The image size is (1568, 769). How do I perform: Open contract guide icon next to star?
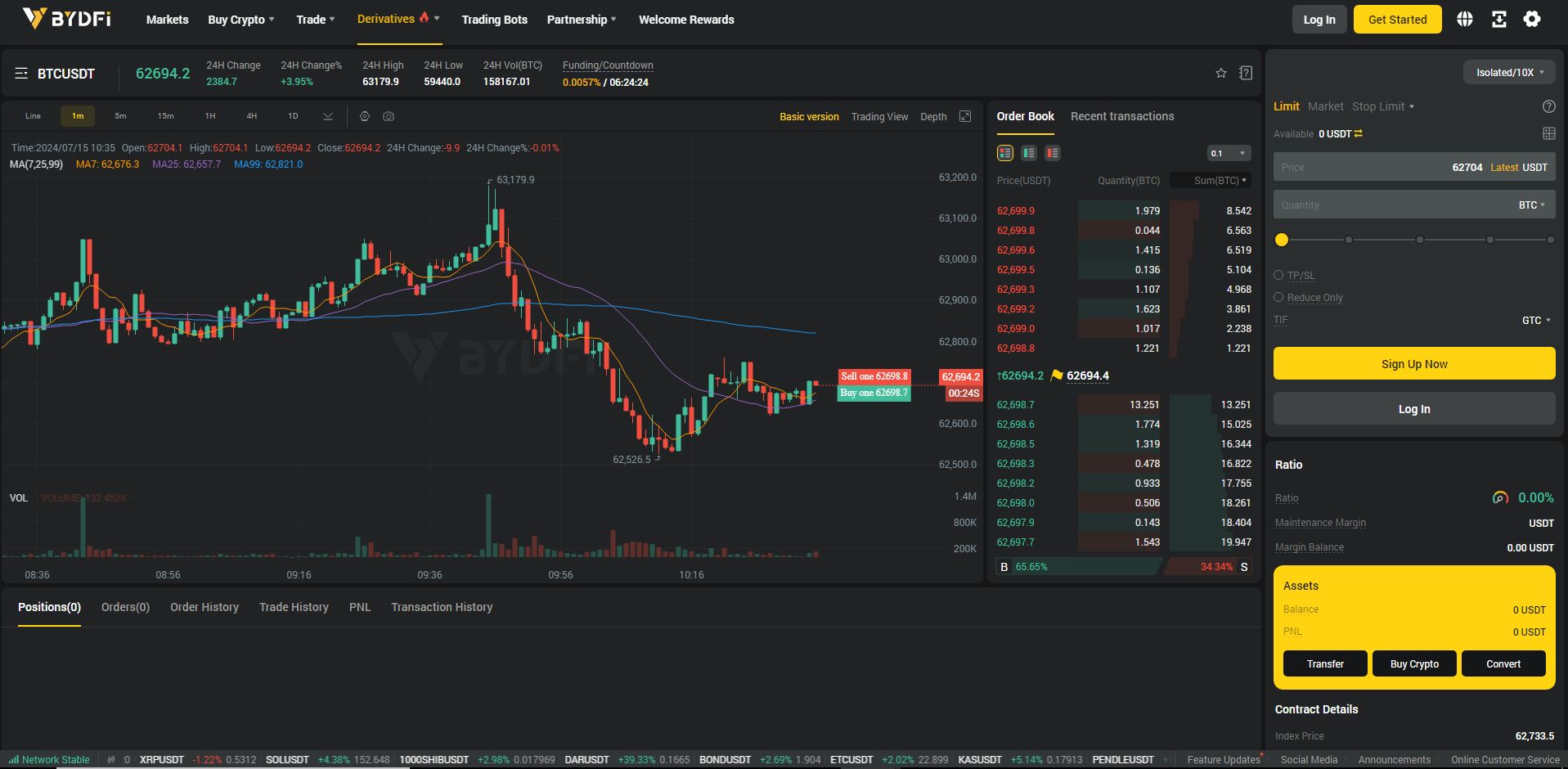[x=1246, y=73]
